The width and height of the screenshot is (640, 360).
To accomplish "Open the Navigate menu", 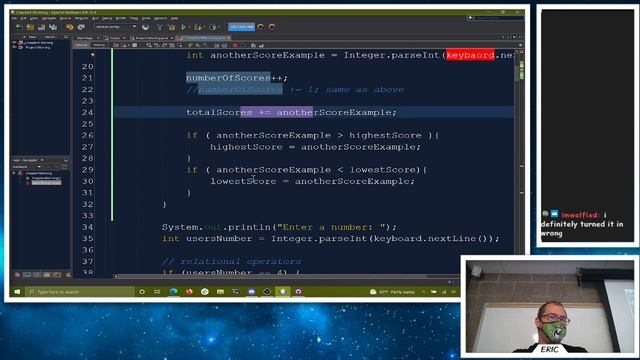I will (x=49, y=18).
